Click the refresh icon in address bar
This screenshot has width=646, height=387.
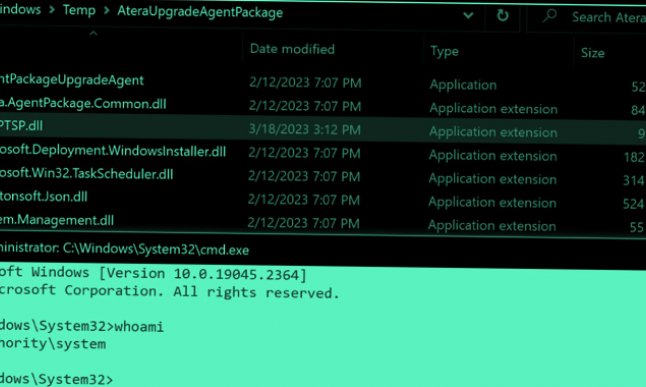coord(502,16)
